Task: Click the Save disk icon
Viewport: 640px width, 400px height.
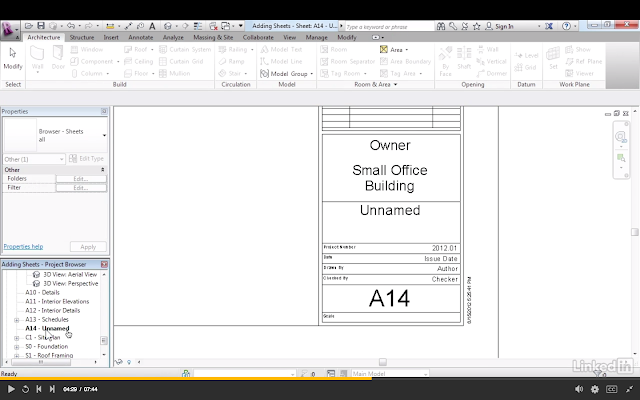Action: [x=41, y=26]
